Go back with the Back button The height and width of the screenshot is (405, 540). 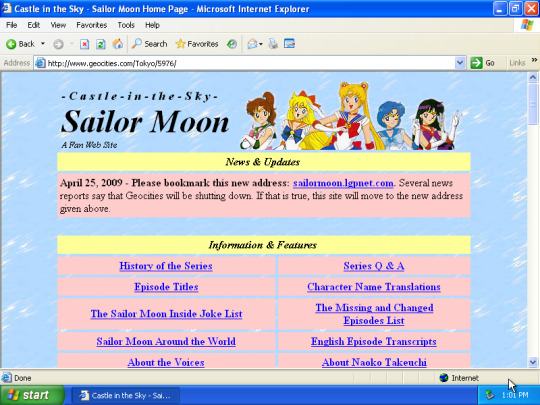[20, 44]
